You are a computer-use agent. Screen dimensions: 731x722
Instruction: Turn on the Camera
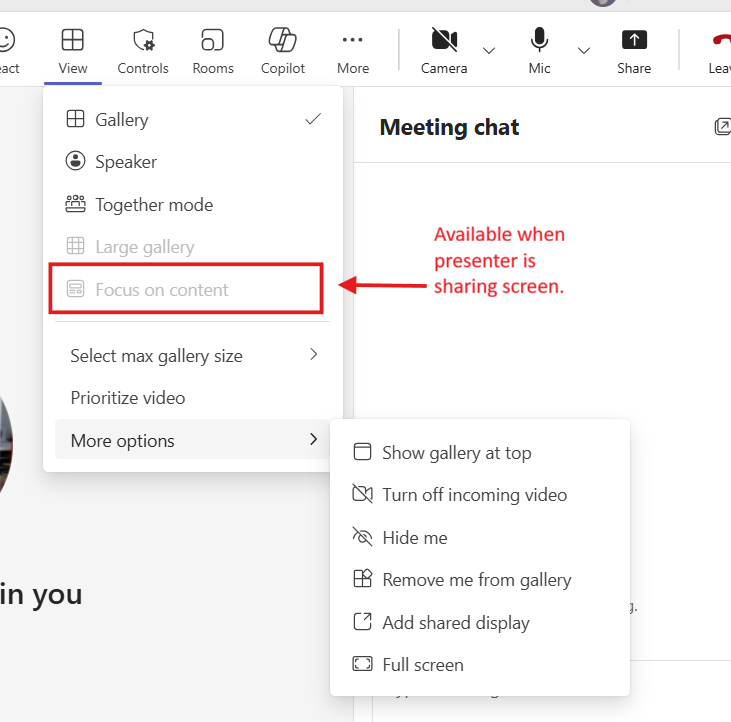coord(444,50)
